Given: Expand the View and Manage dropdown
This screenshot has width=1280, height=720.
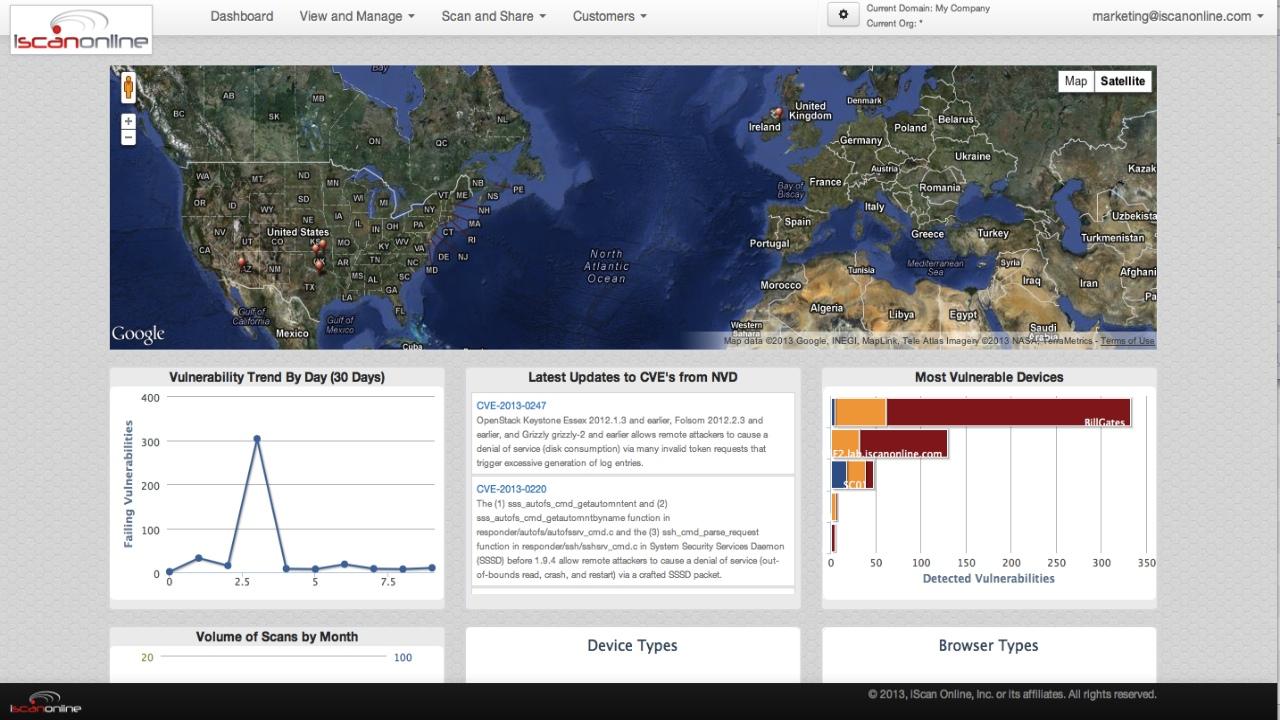Looking at the screenshot, I should click(x=357, y=16).
